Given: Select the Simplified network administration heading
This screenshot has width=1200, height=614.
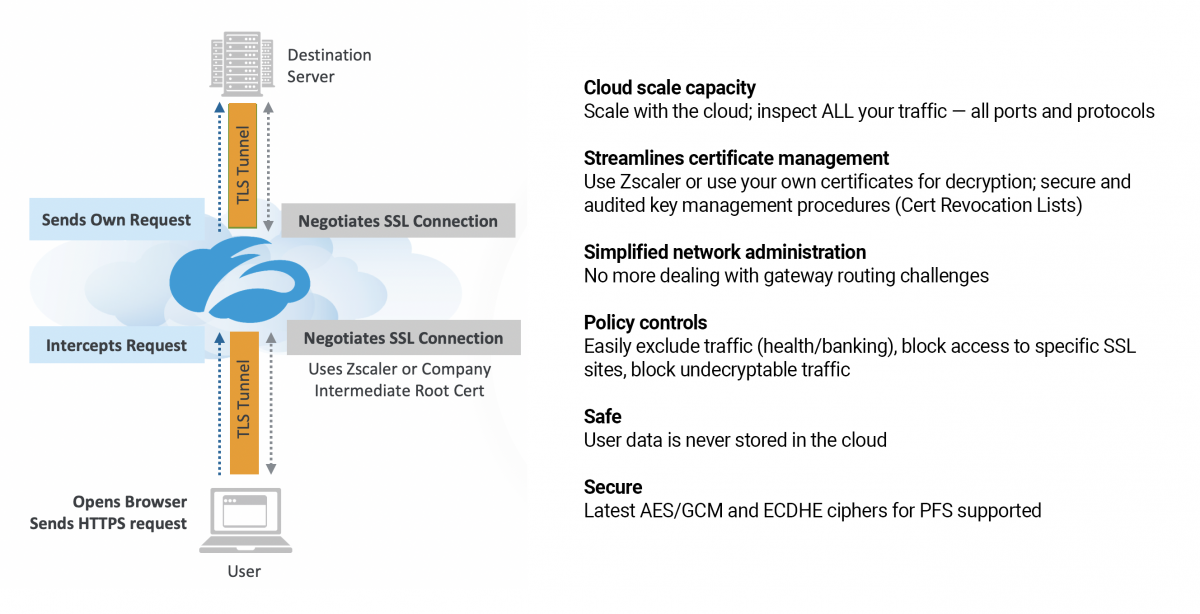Looking at the screenshot, I should coord(725,252).
